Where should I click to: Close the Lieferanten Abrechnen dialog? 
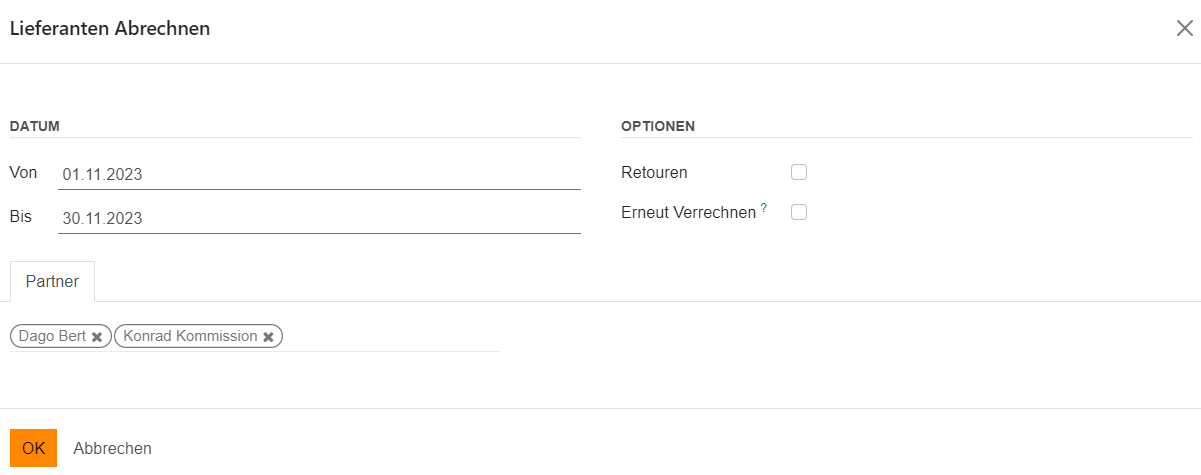[x=1184, y=28]
